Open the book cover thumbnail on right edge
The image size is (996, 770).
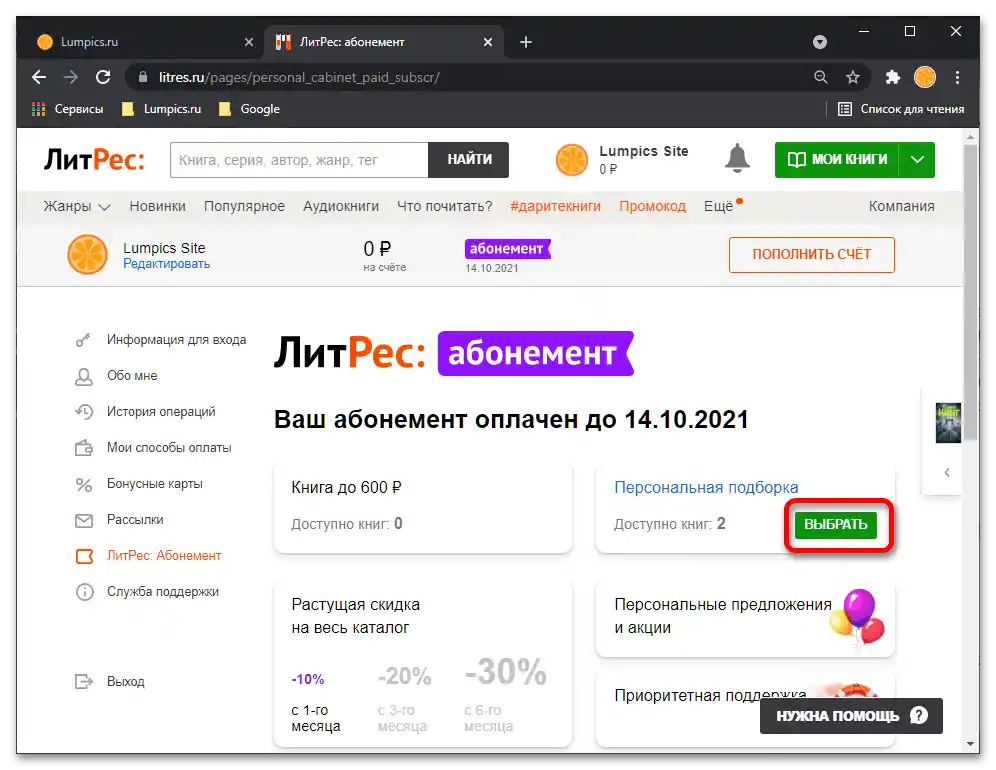(x=948, y=422)
